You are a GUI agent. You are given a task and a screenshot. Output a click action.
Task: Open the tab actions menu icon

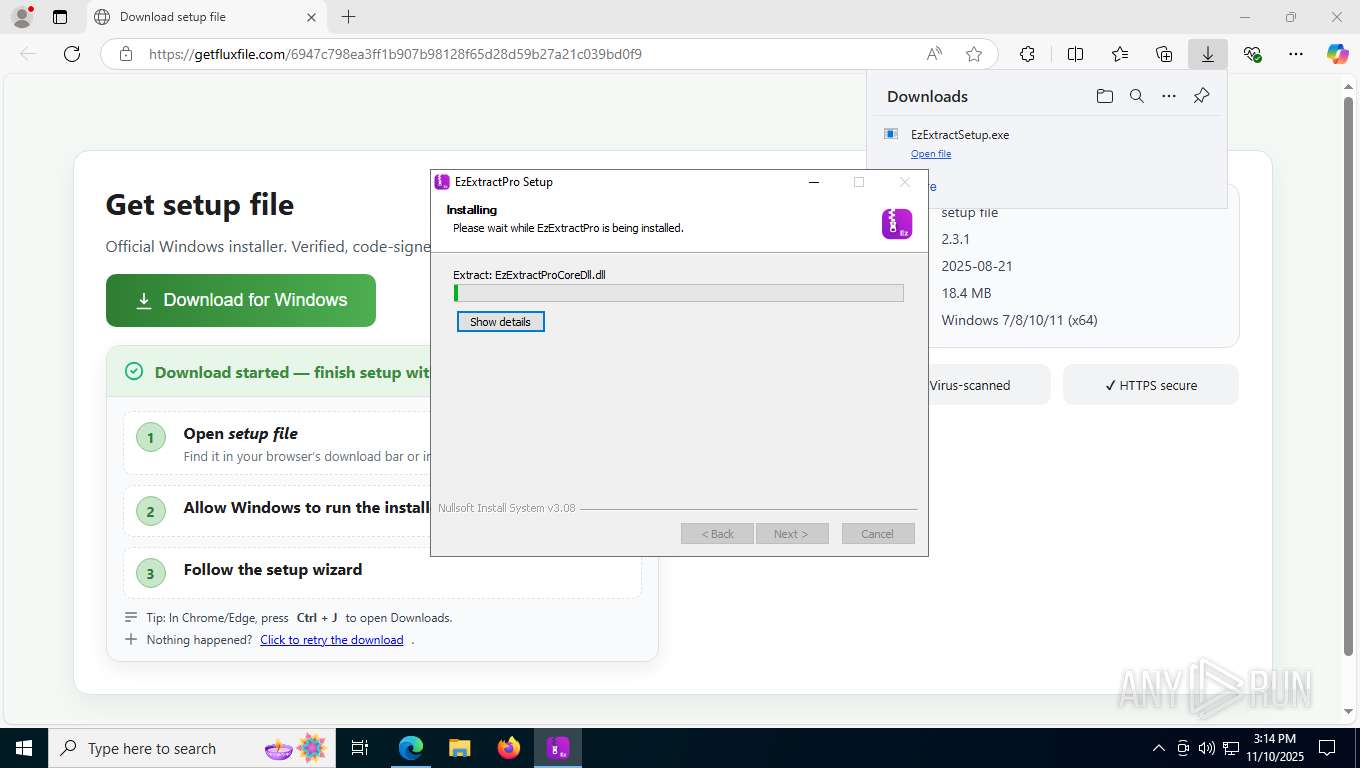(x=60, y=17)
